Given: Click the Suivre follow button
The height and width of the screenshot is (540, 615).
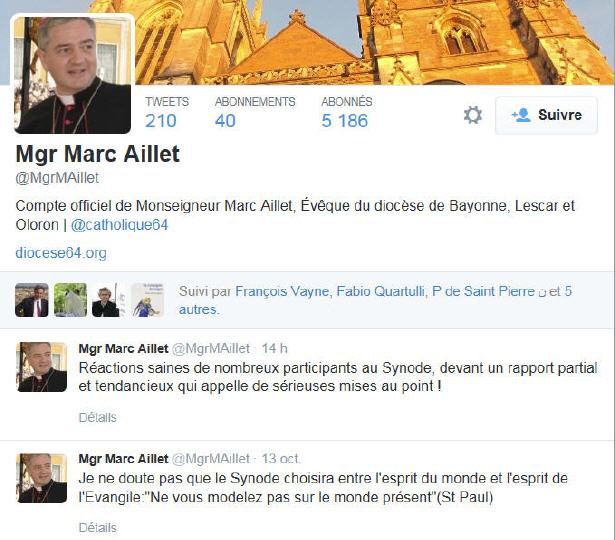Looking at the screenshot, I should (546, 115).
